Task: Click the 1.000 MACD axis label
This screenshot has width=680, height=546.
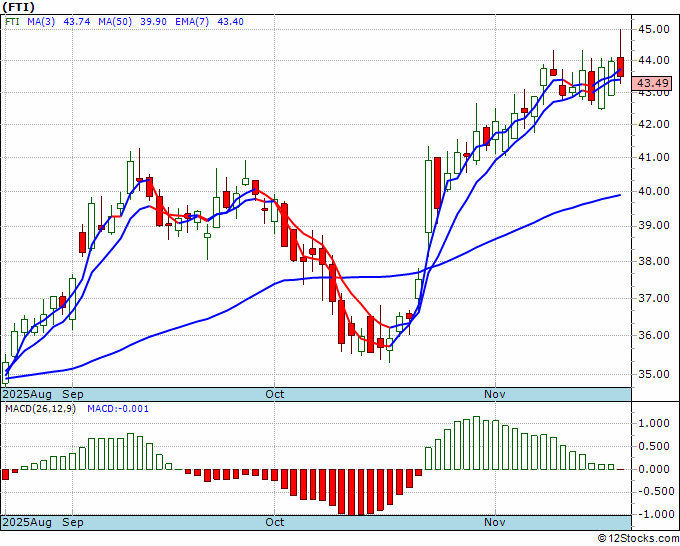Action: coord(654,423)
